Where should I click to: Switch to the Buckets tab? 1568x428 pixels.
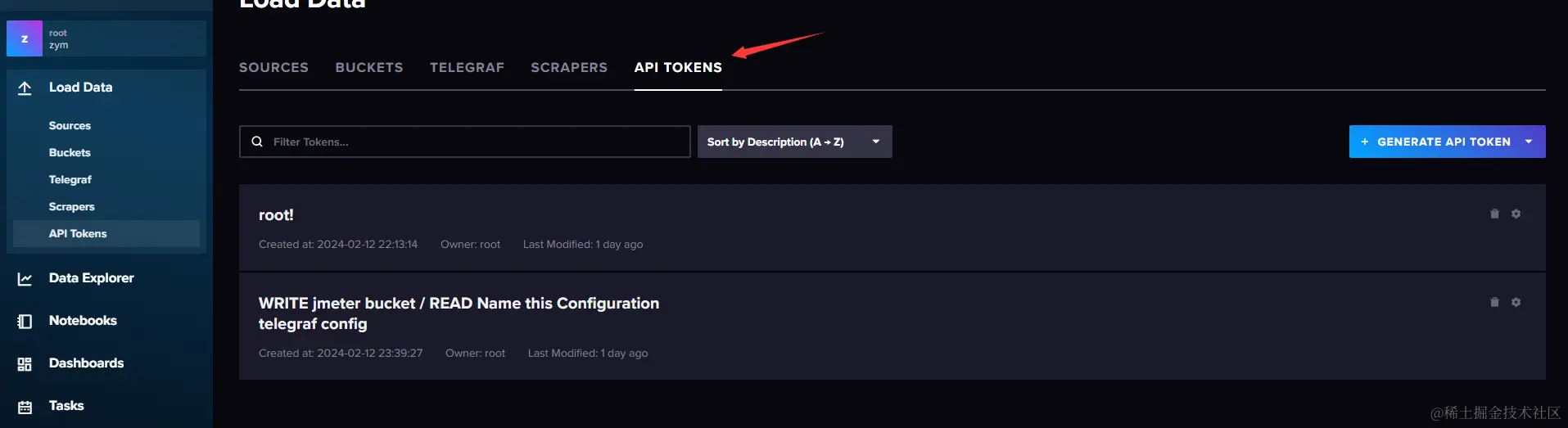(x=369, y=67)
